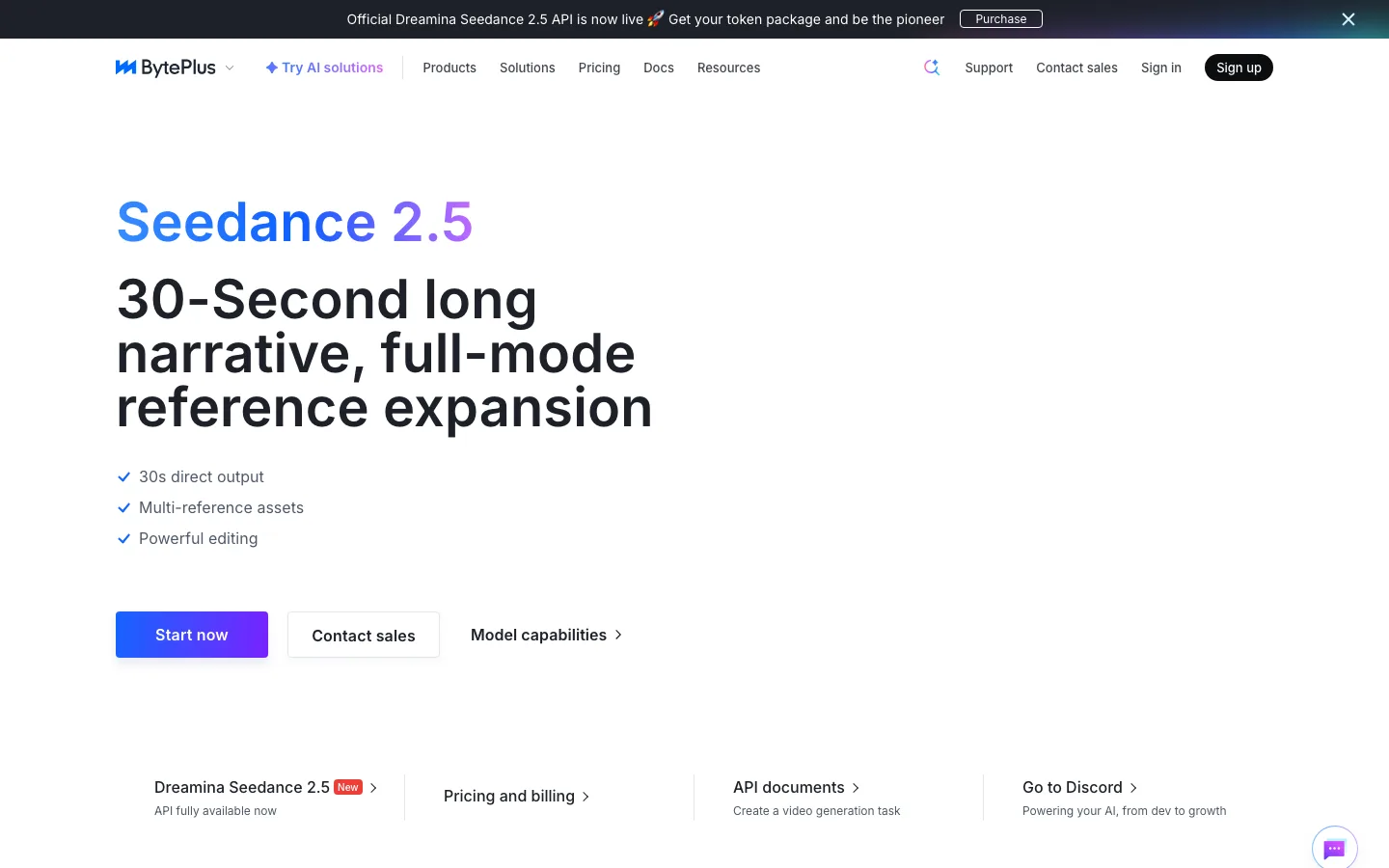Click the Sign up button
Image resolution: width=1389 pixels, height=868 pixels.
pyautogui.click(x=1239, y=68)
